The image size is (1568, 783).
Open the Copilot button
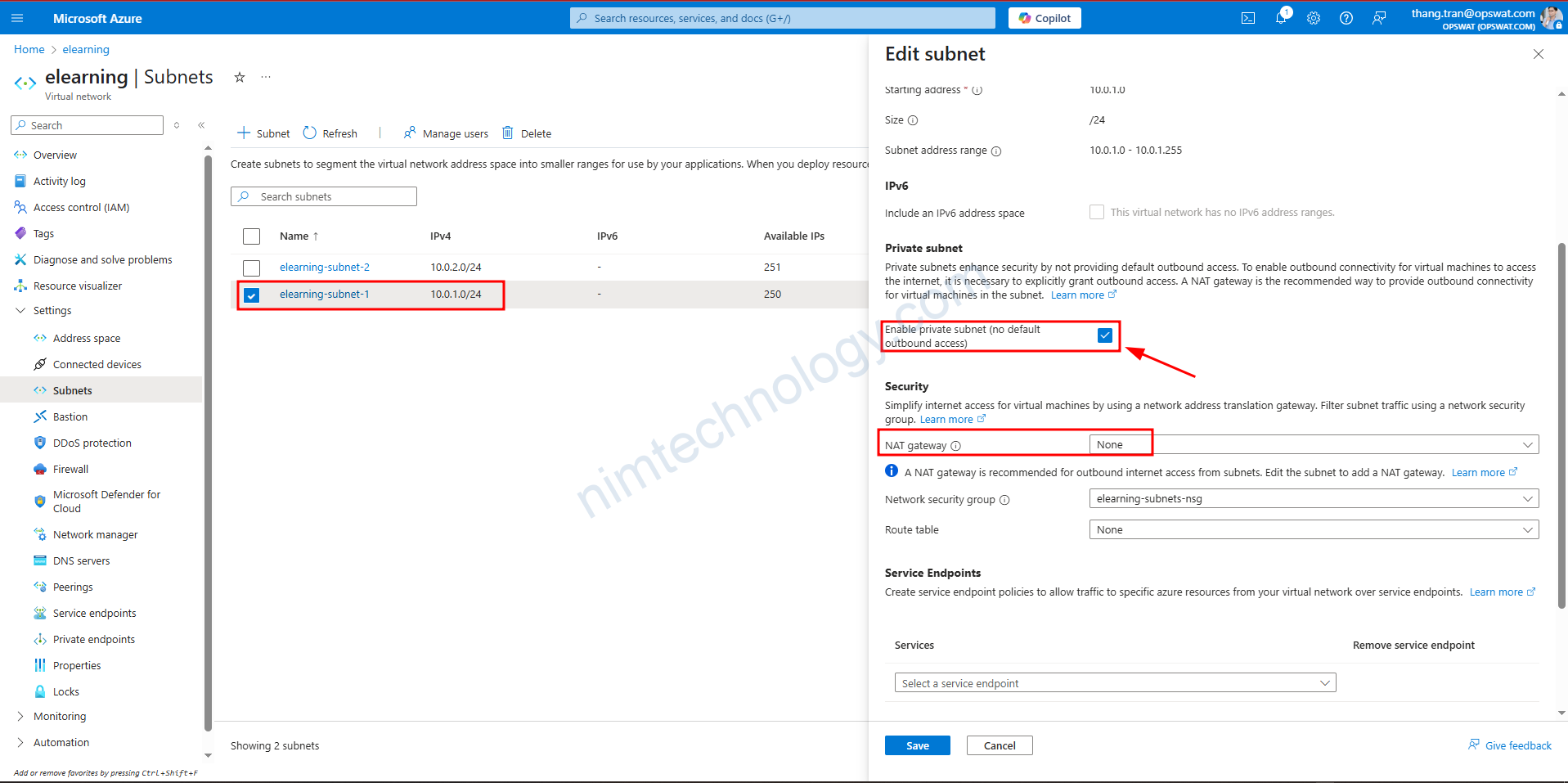(1045, 18)
